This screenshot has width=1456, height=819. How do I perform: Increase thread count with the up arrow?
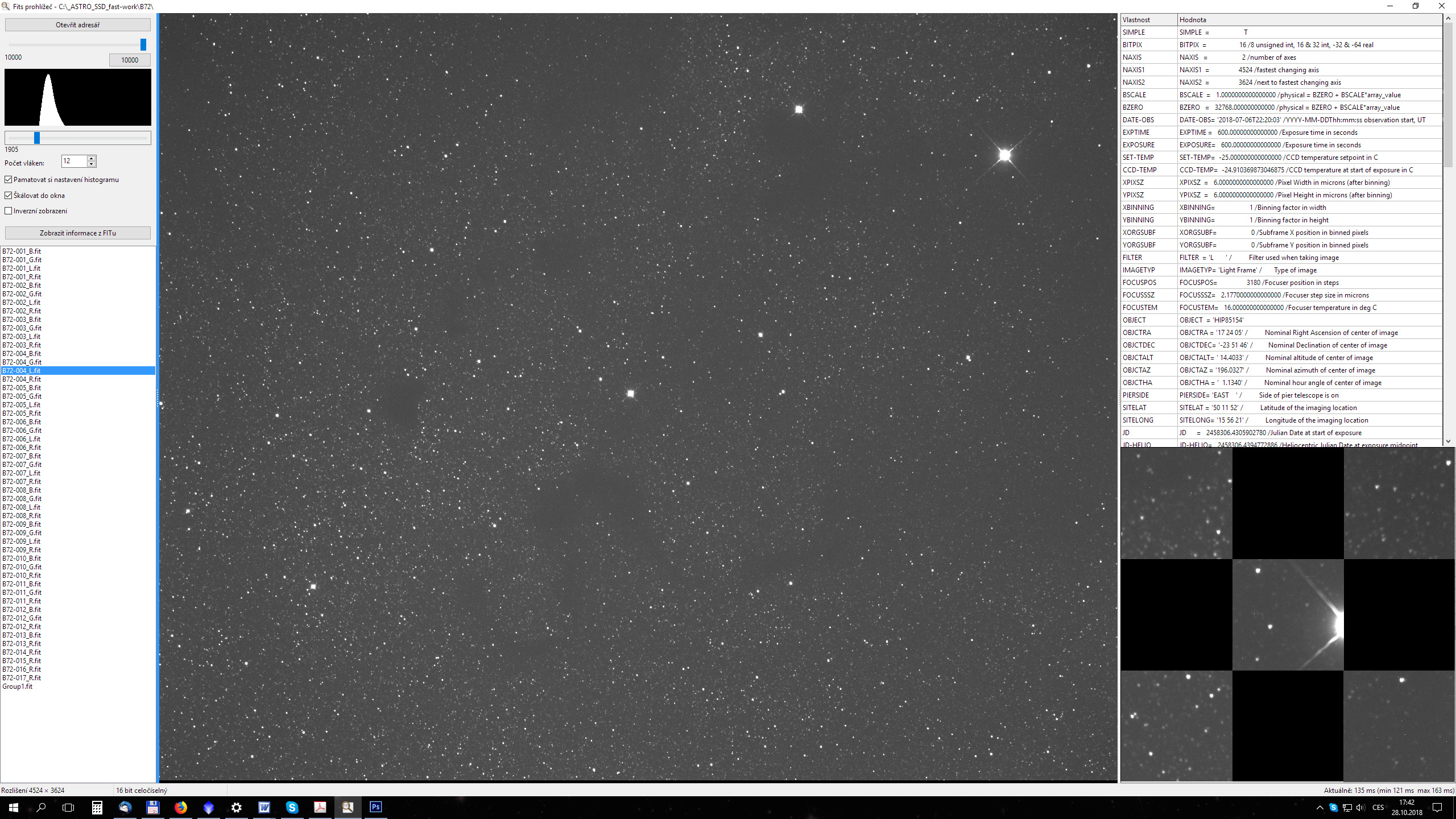91,158
